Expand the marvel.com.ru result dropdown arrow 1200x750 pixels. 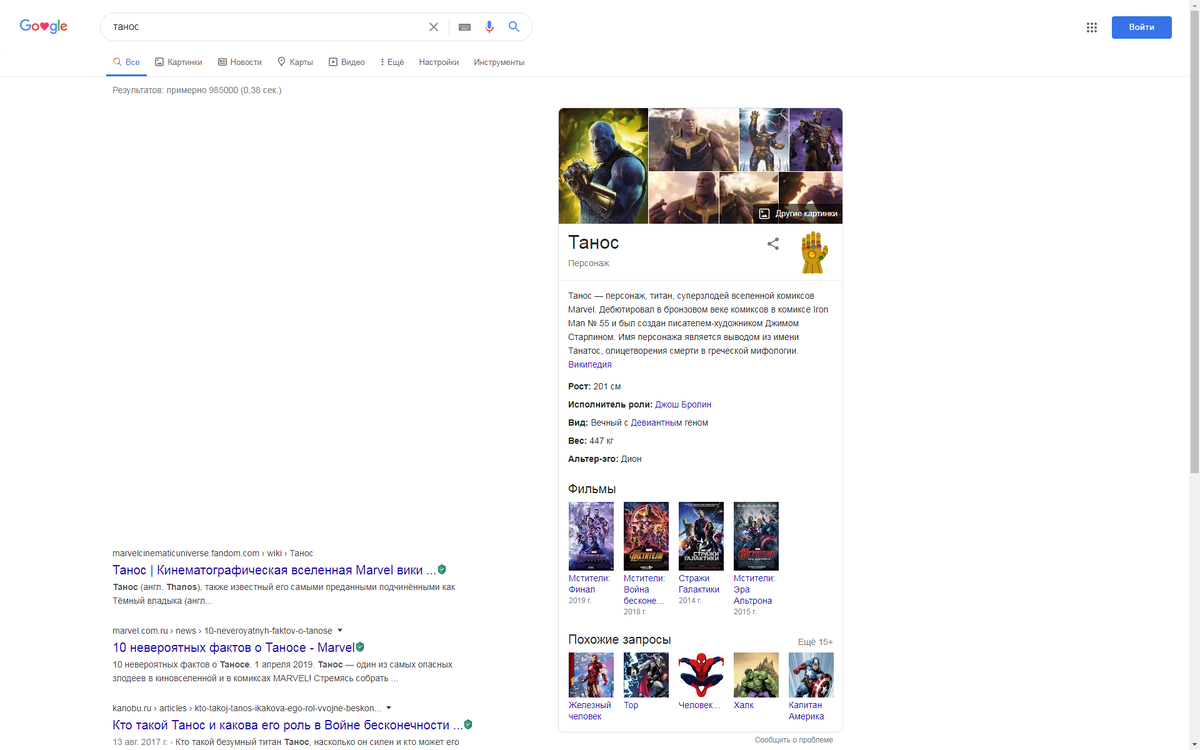point(340,630)
